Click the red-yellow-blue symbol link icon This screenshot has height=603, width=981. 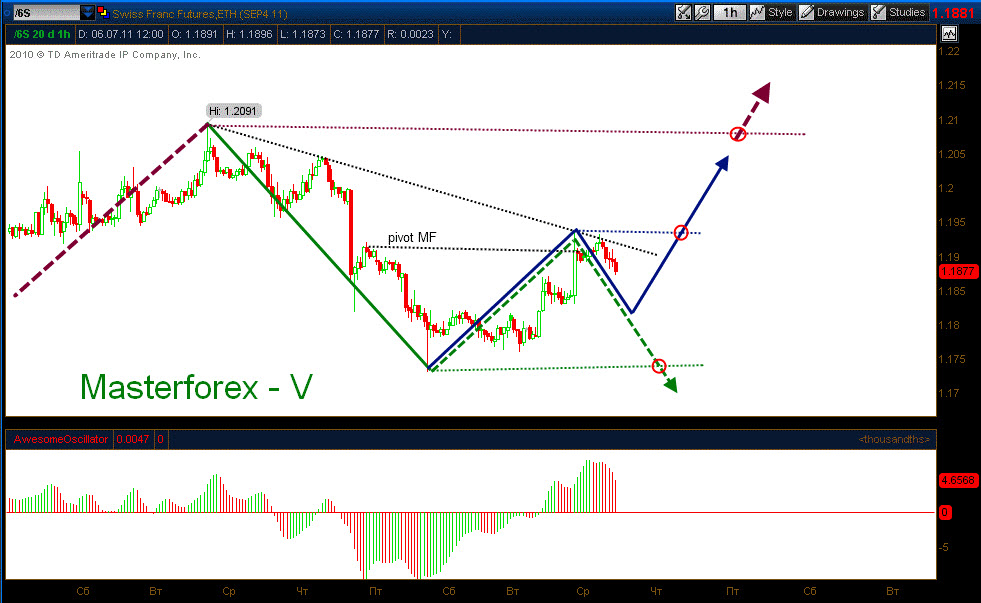(103, 12)
